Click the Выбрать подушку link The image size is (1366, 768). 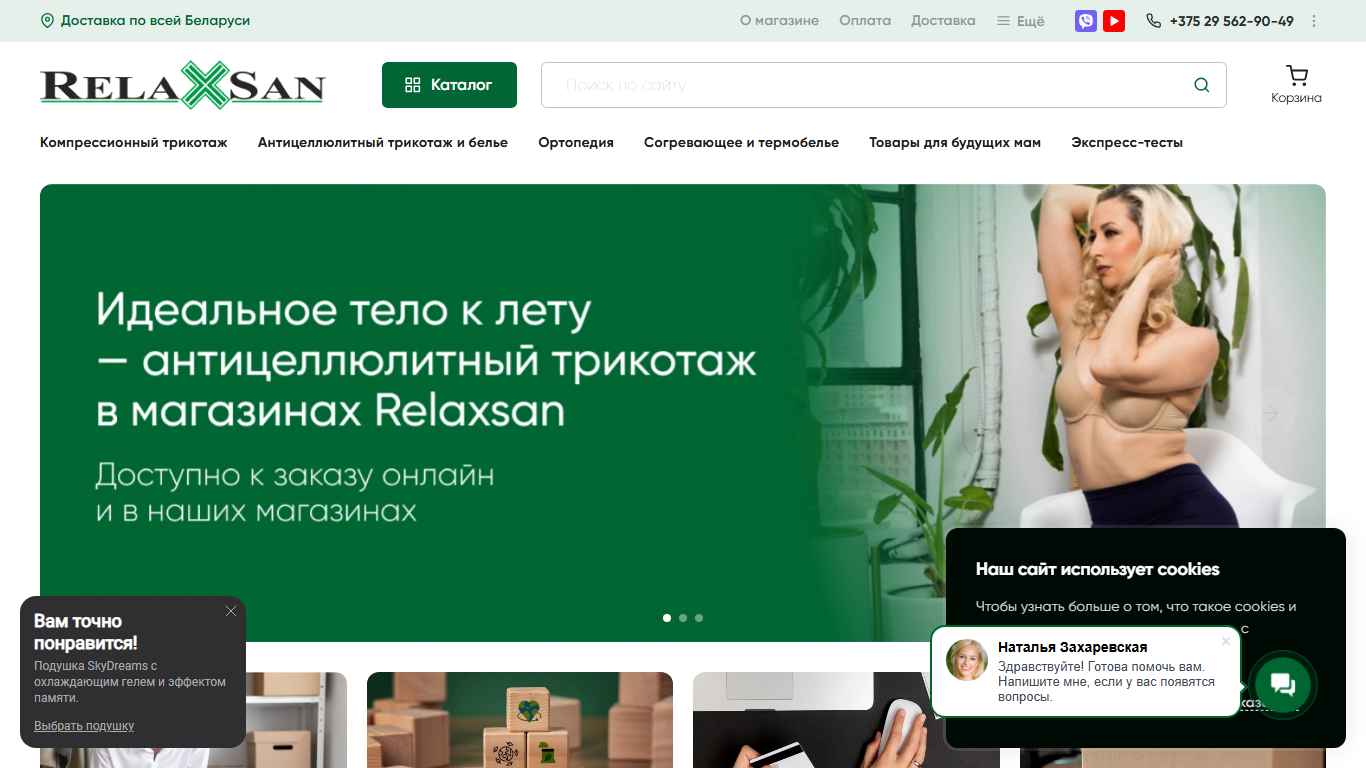(x=84, y=726)
